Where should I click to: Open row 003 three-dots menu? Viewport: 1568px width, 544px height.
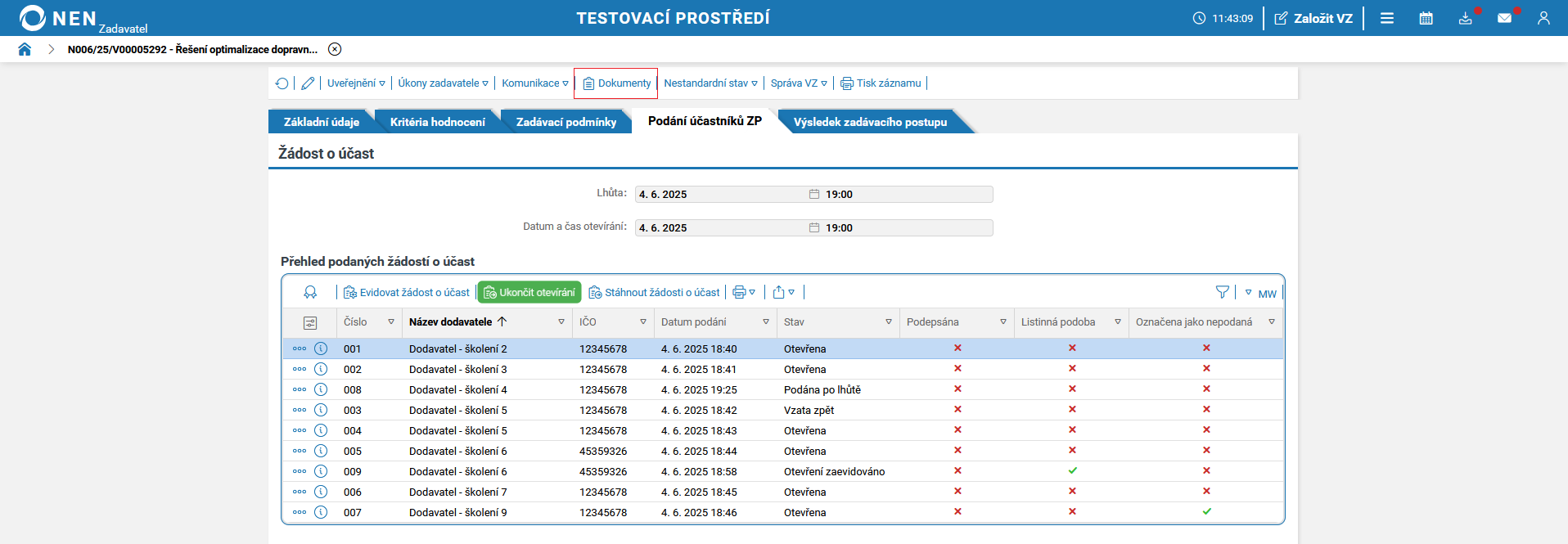point(300,410)
